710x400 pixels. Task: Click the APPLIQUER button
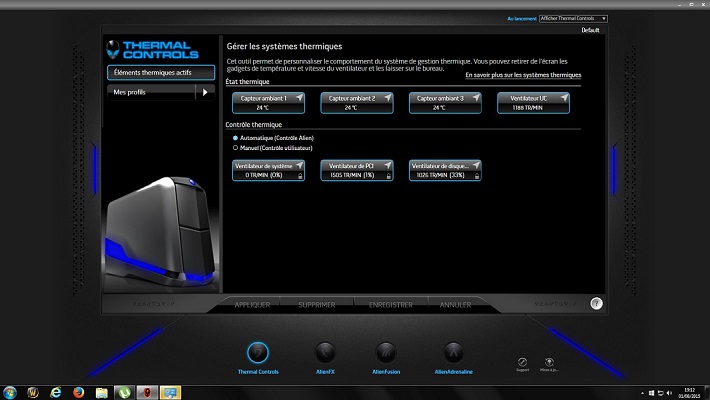coord(252,305)
